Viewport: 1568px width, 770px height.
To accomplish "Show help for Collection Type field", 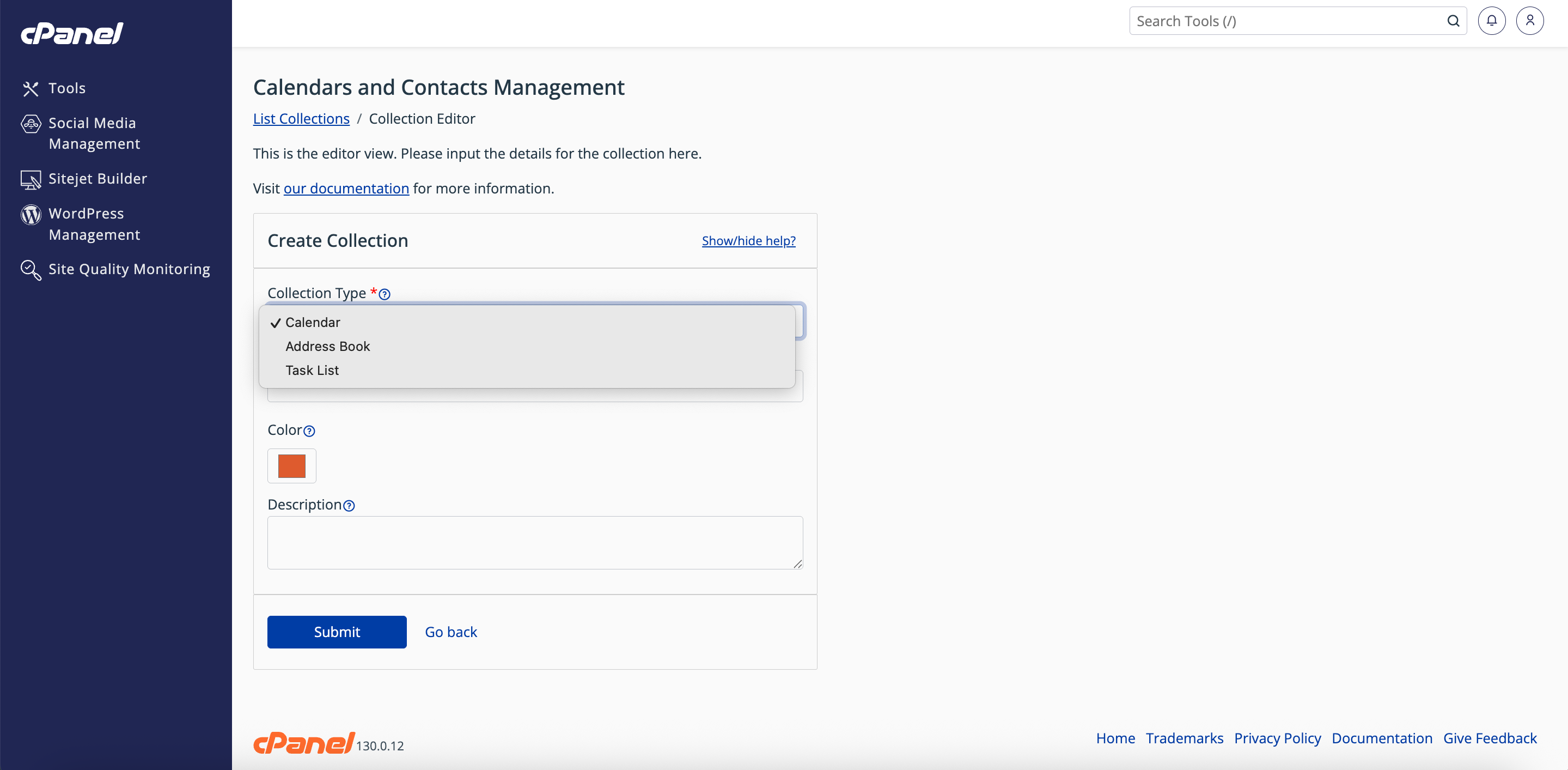I will pyautogui.click(x=385, y=294).
